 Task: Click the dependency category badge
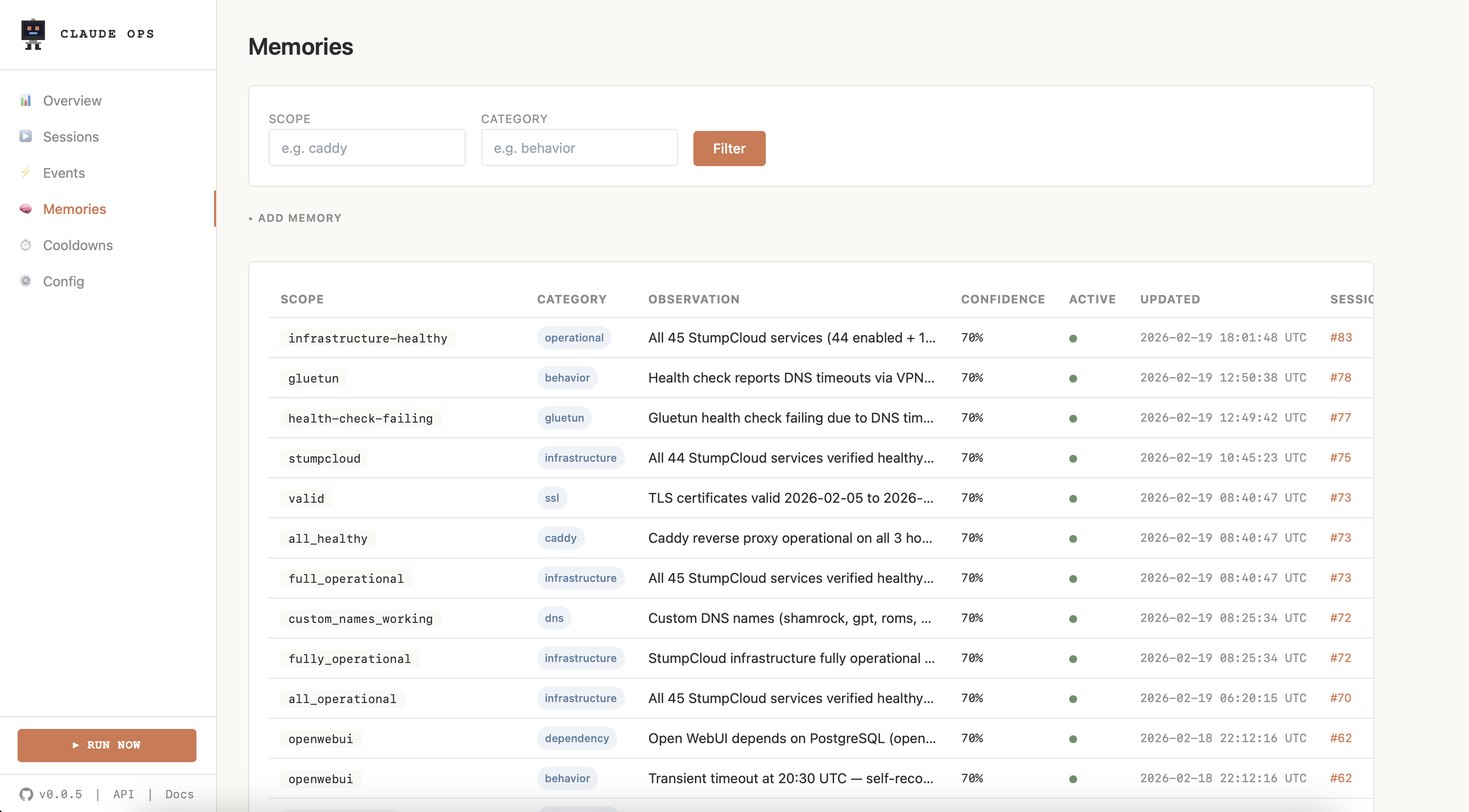point(577,738)
